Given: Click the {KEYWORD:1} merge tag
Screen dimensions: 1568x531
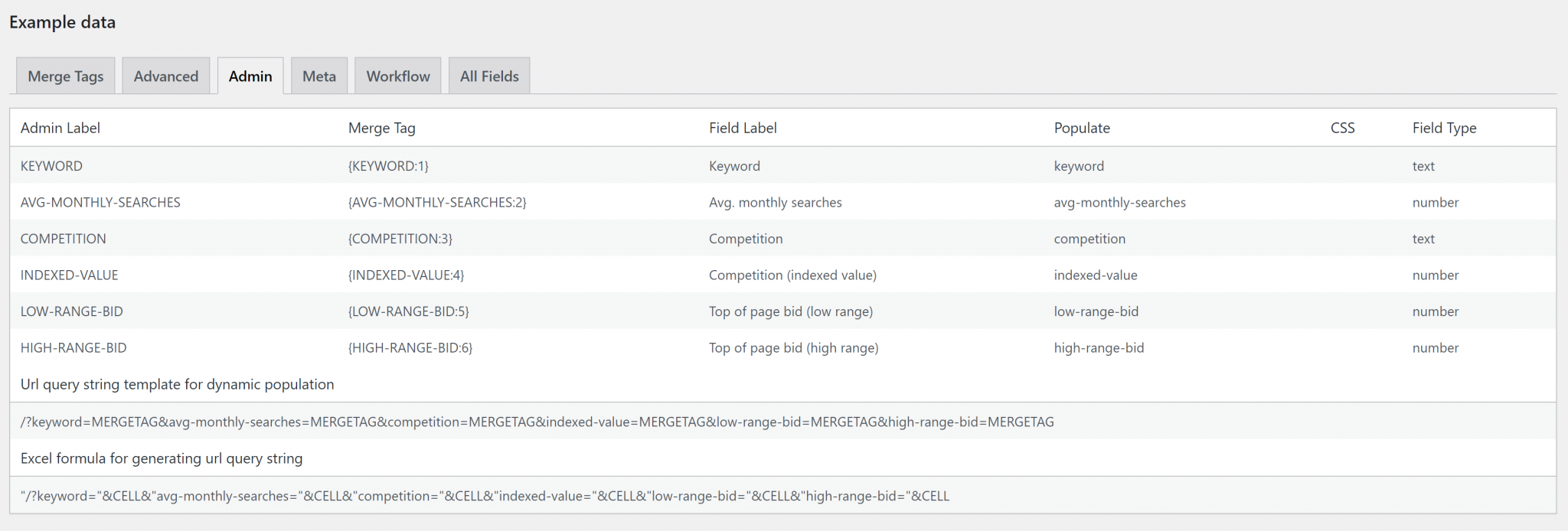Looking at the screenshot, I should (x=388, y=166).
